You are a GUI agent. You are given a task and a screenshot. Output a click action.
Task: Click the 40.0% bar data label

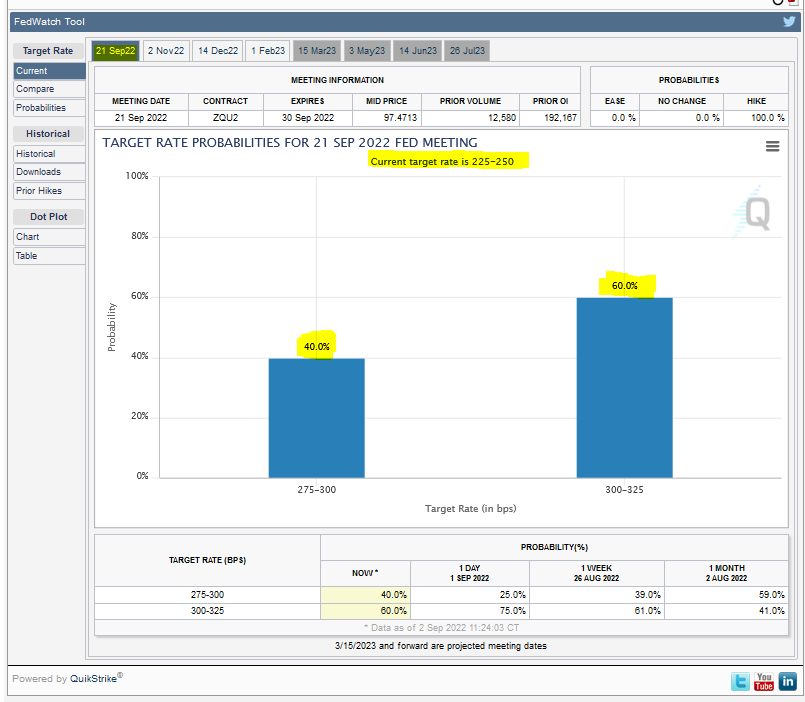click(317, 347)
